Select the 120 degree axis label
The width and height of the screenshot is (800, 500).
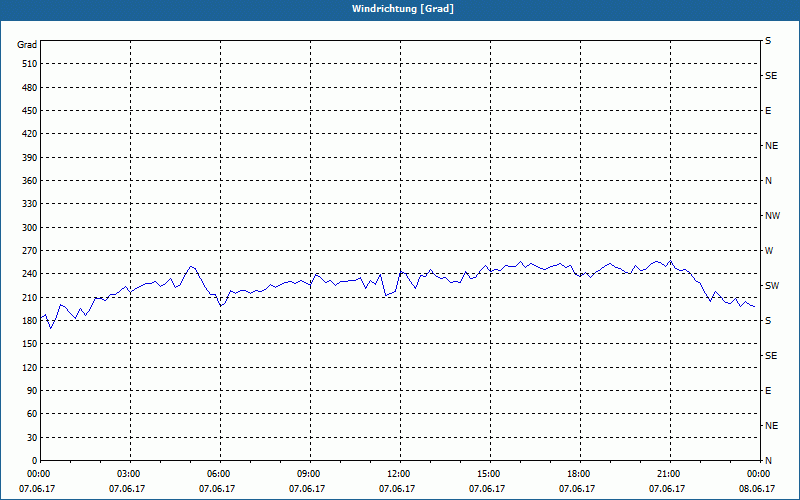pos(30,367)
